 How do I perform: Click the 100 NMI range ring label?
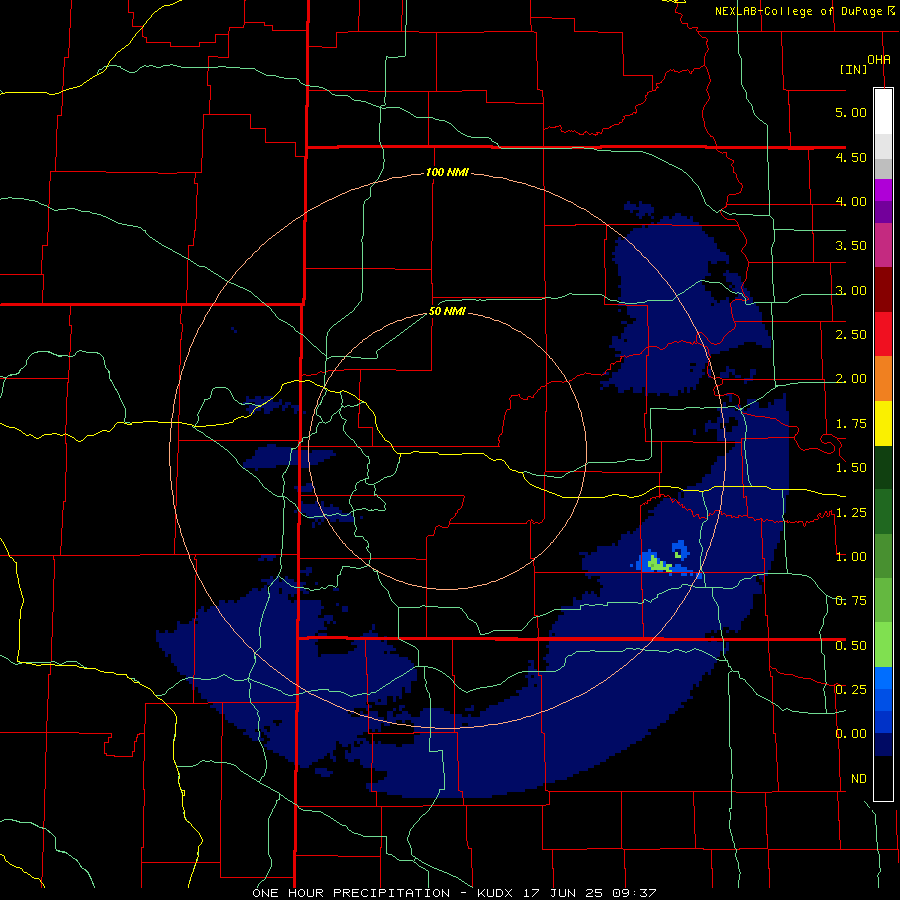(x=447, y=172)
